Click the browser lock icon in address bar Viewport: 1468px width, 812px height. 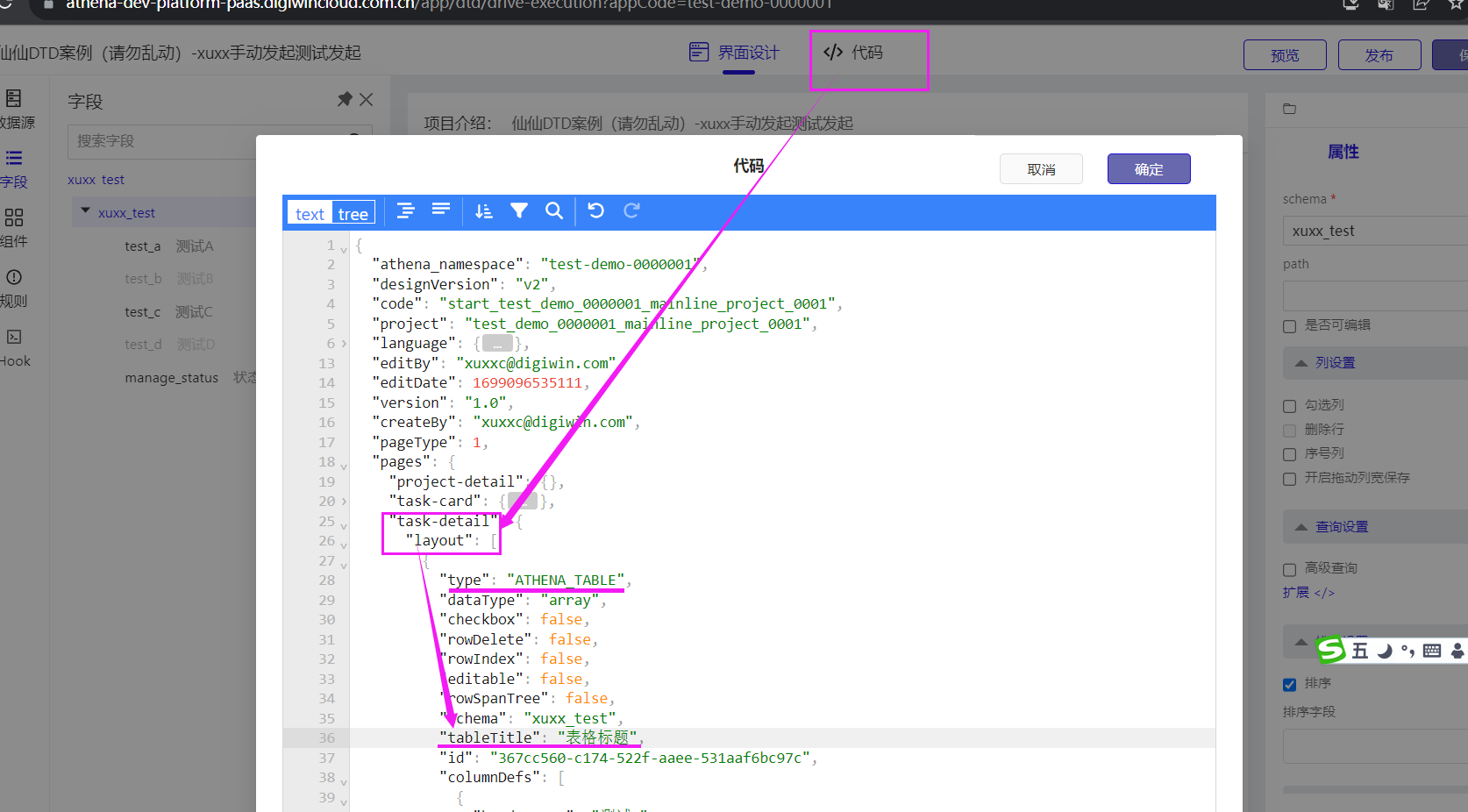tap(48, 4)
